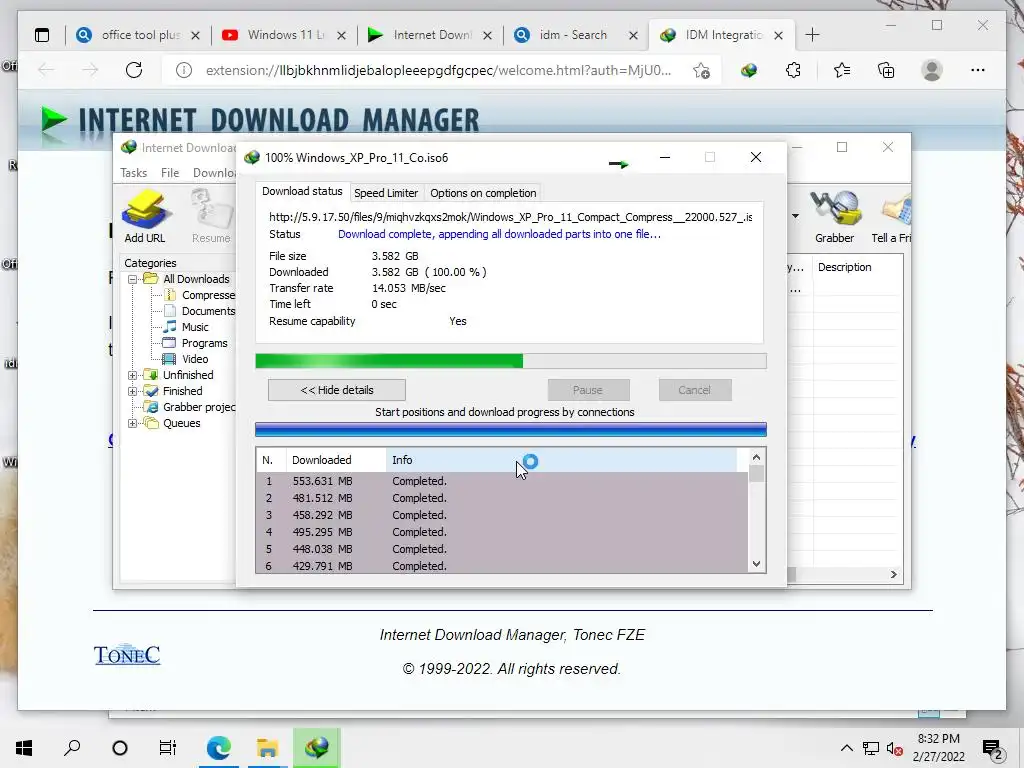
Task: Switch to the office tool plus tab
Action: (x=138, y=35)
